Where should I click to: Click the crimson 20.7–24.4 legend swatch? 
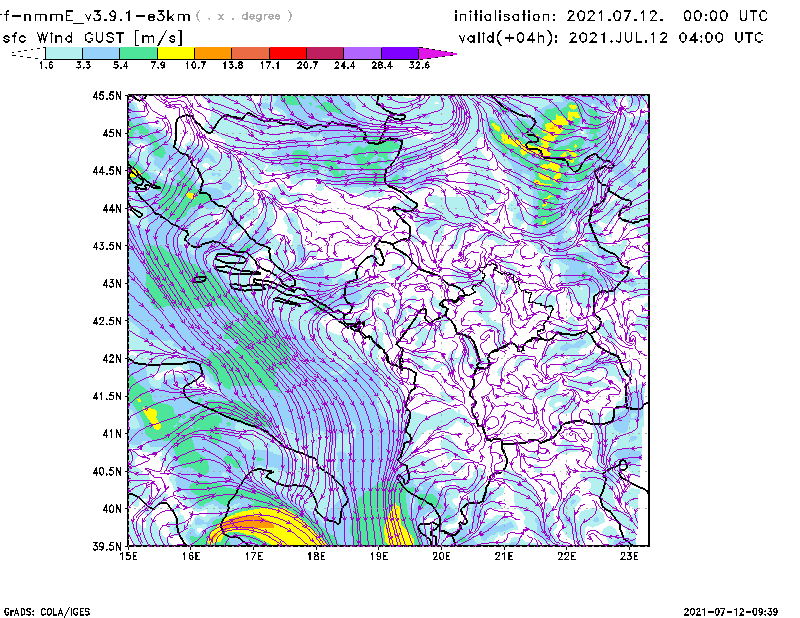click(x=325, y=53)
